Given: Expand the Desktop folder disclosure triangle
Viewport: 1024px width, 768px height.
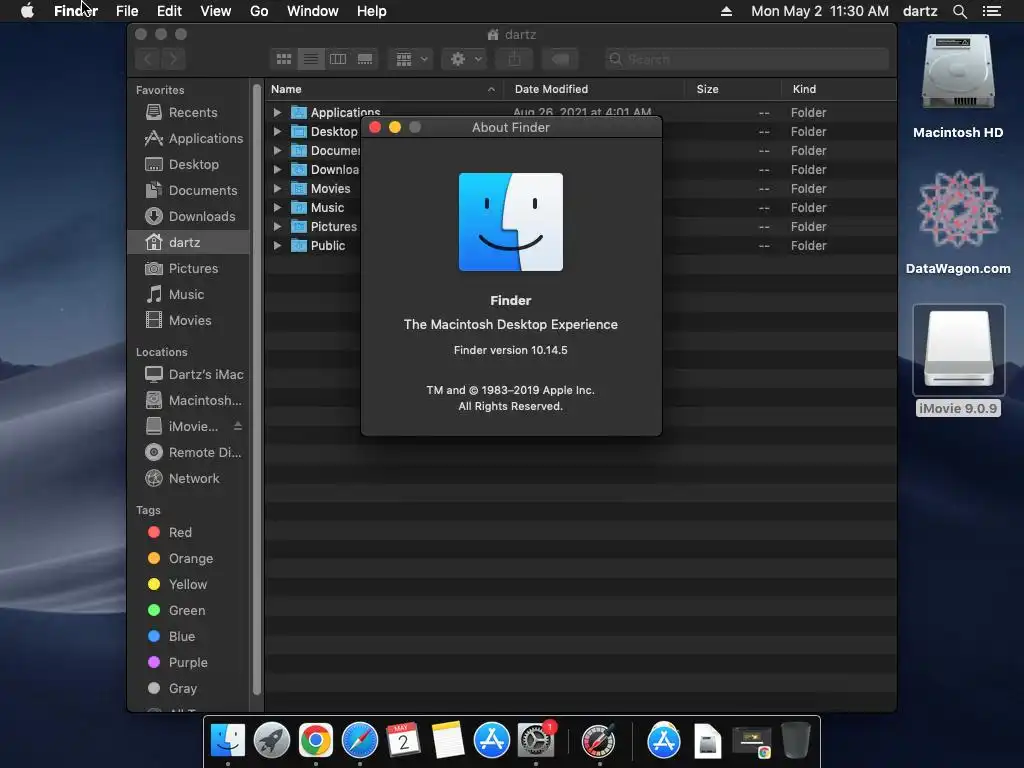Looking at the screenshot, I should (277, 131).
